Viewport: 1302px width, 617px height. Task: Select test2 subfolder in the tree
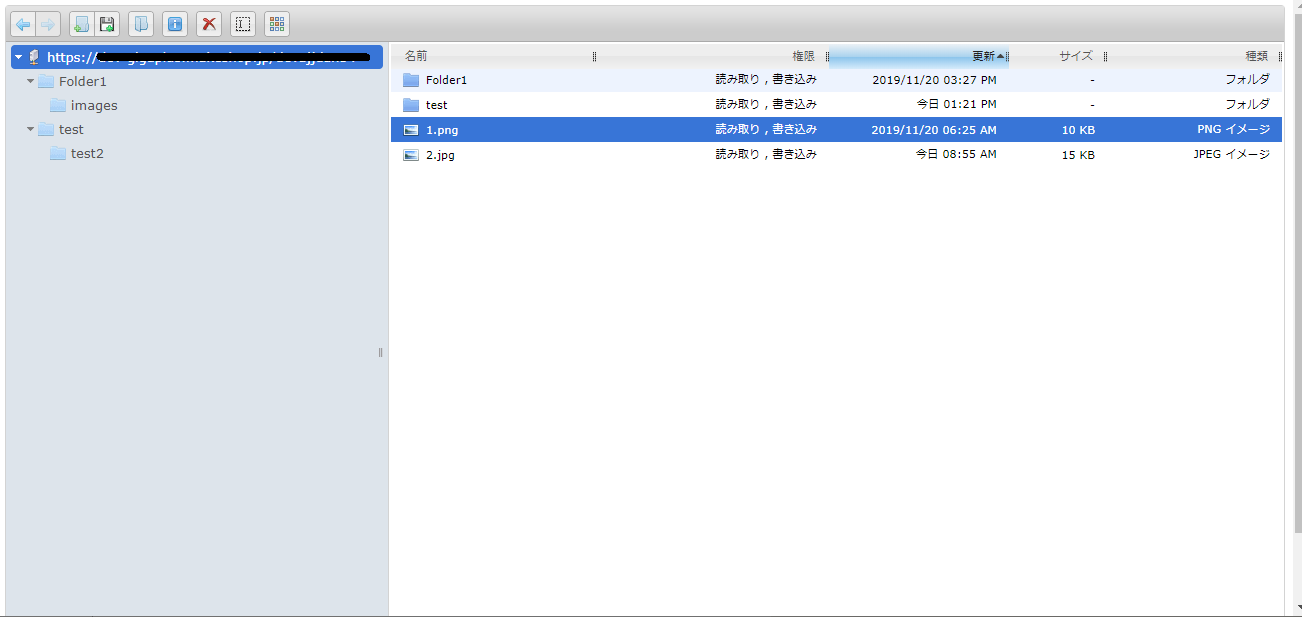(86, 154)
